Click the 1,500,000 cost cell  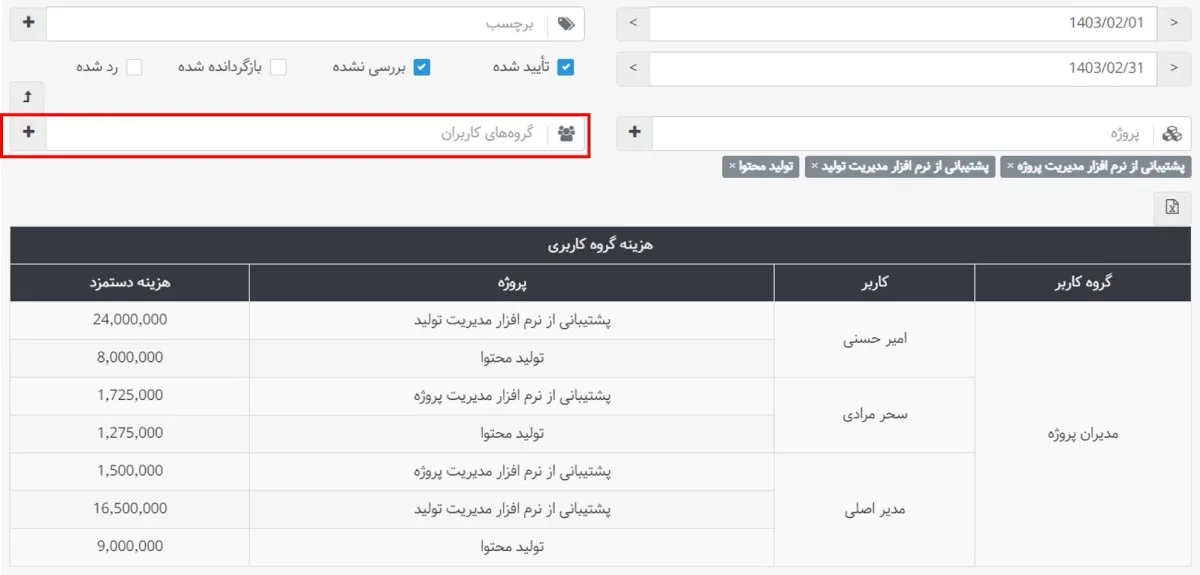pyautogui.click(x=130, y=471)
